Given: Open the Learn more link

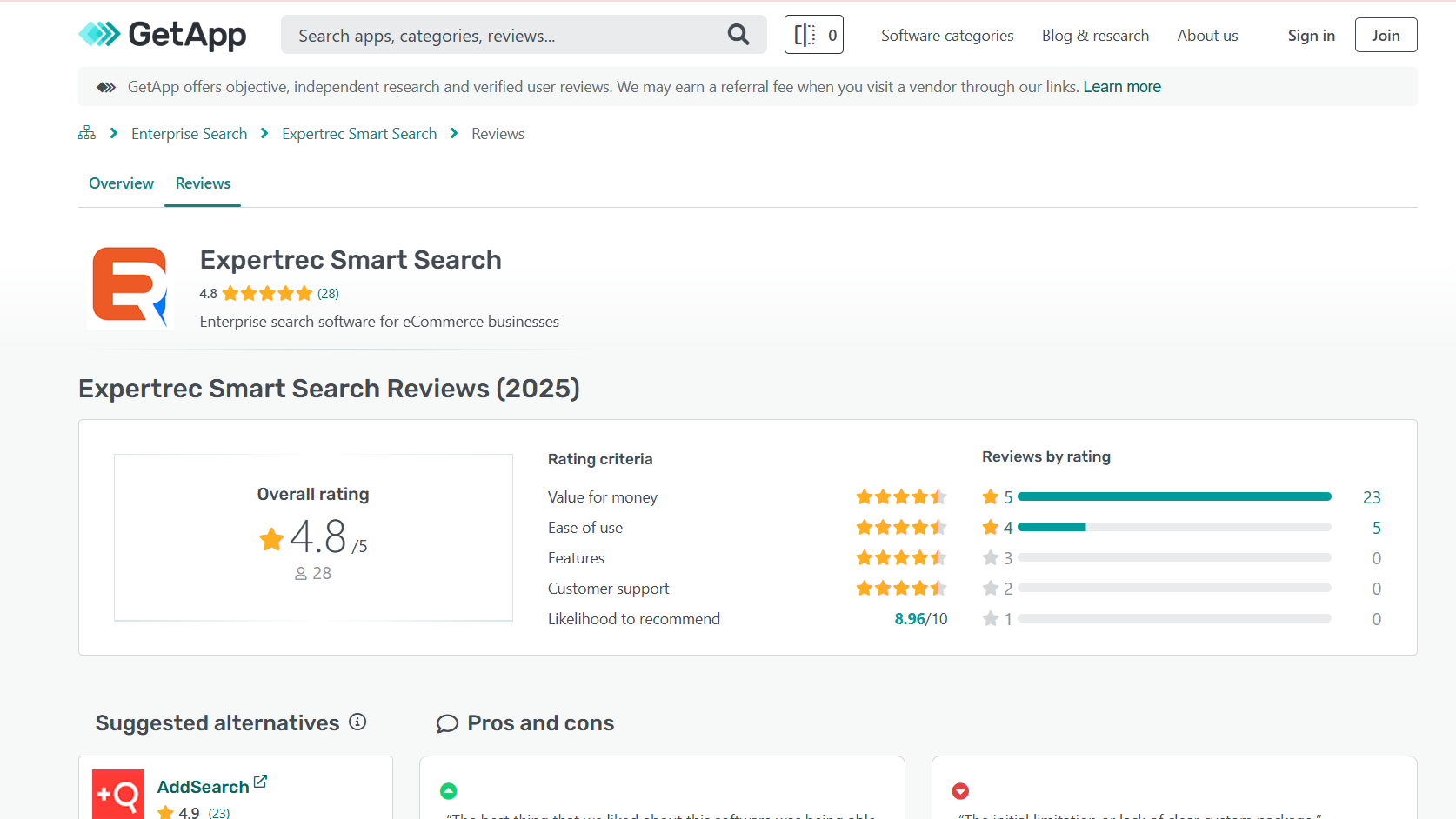Looking at the screenshot, I should coord(1121,87).
